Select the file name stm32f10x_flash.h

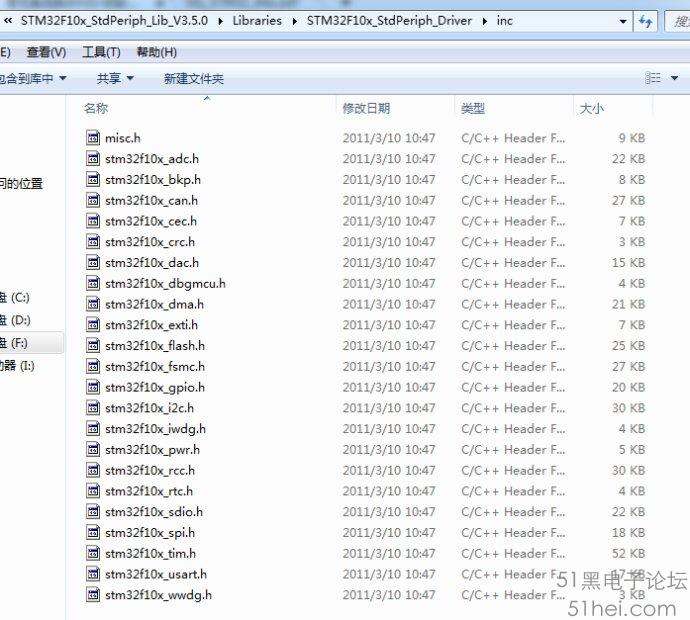point(155,346)
